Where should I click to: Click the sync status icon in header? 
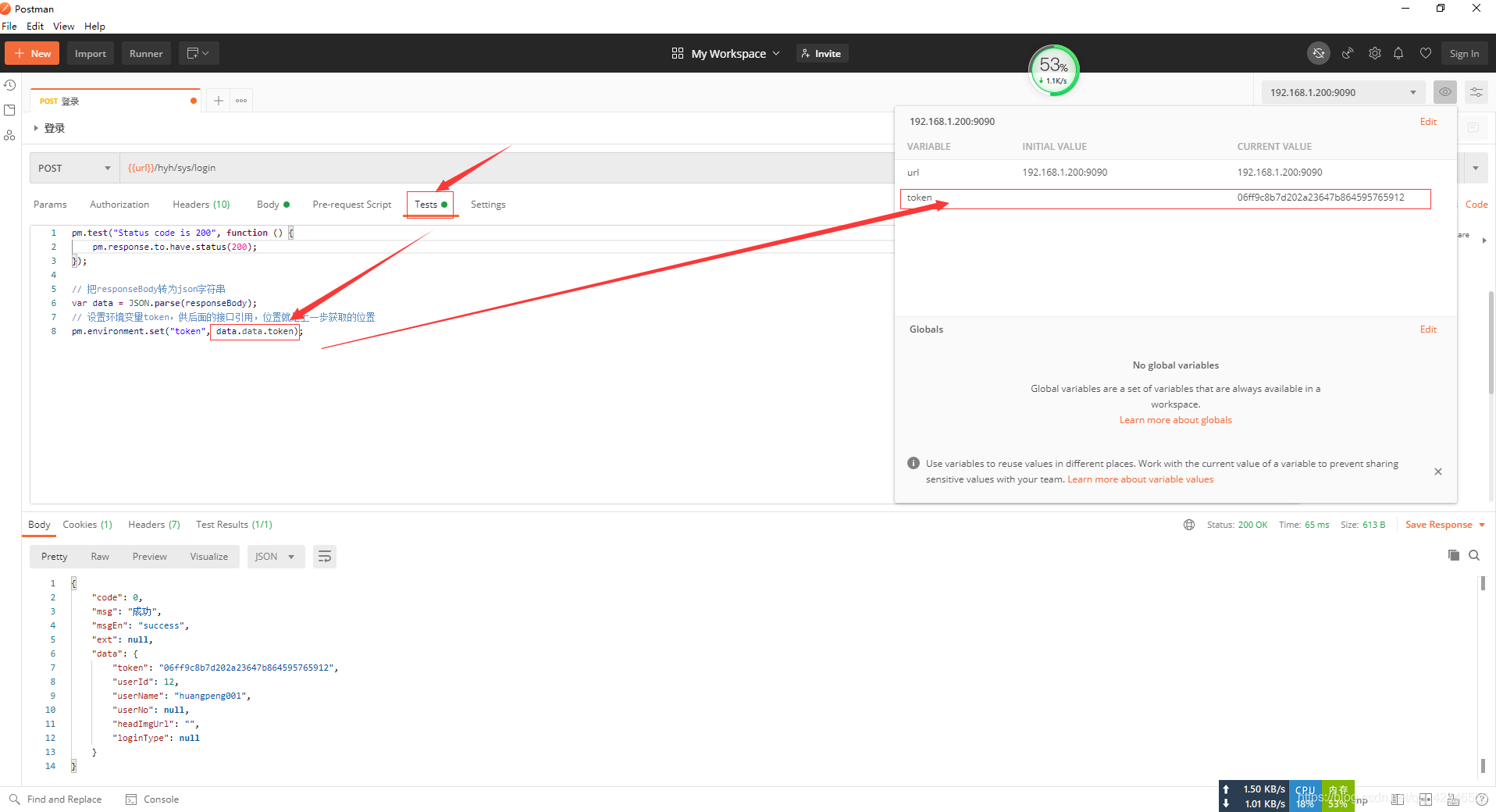[x=1319, y=53]
